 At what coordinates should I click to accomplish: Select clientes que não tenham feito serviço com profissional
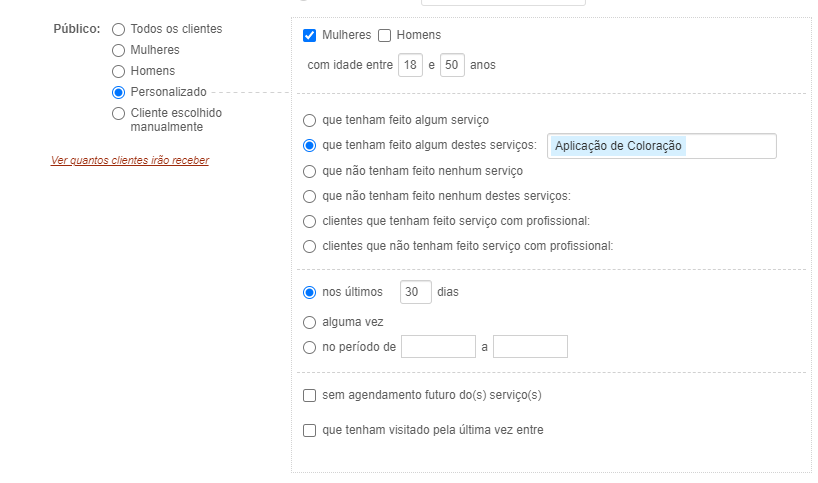point(309,247)
